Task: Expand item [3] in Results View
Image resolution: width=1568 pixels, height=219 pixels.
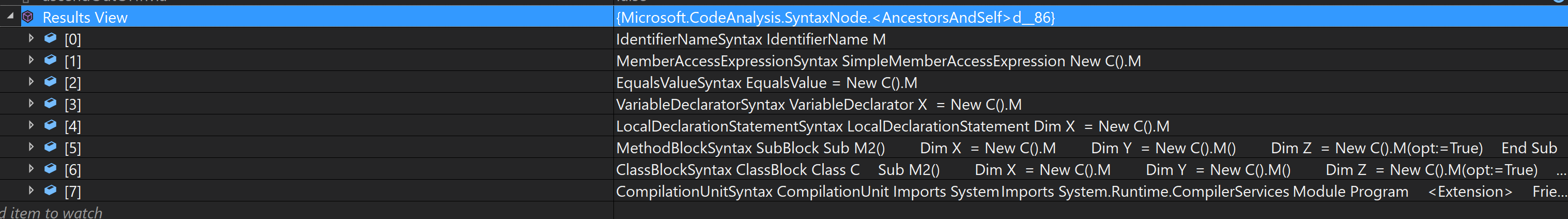Action: pyautogui.click(x=31, y=104)
